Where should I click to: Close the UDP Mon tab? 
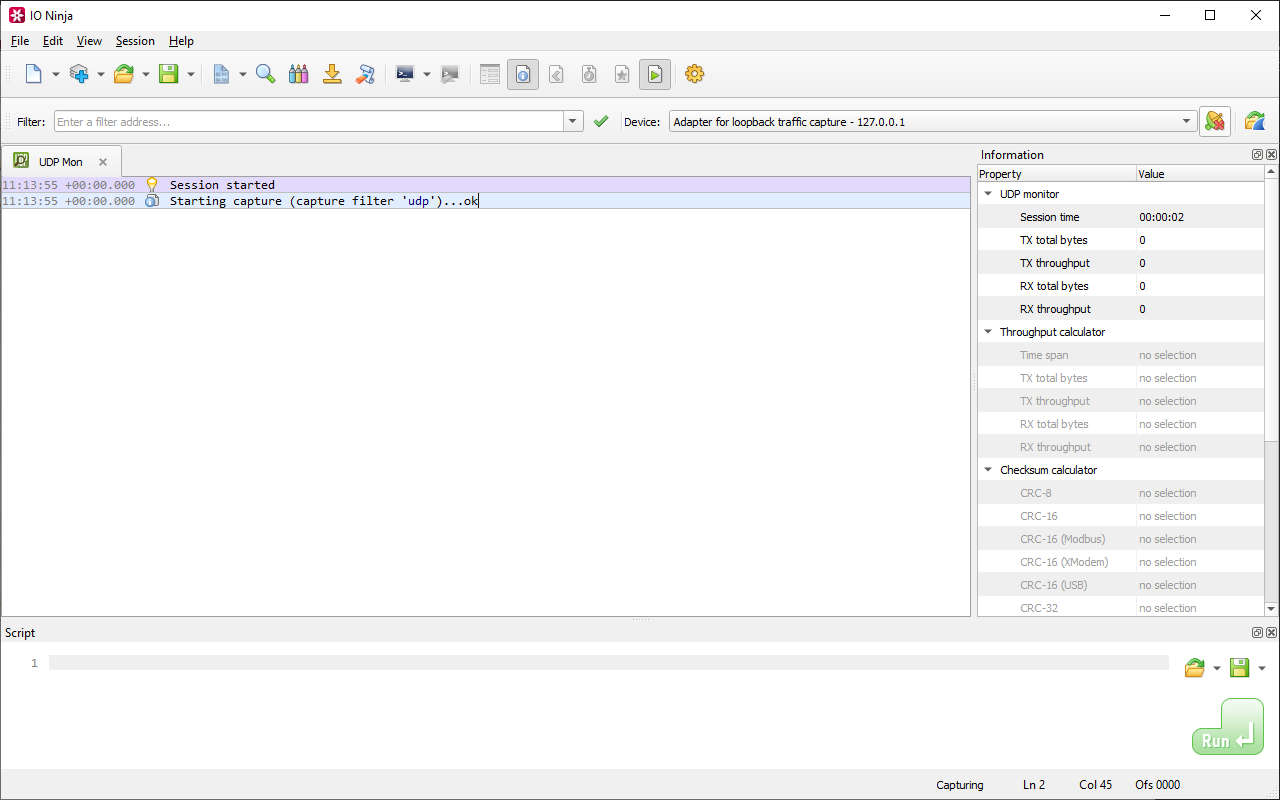tap(103, 162)
